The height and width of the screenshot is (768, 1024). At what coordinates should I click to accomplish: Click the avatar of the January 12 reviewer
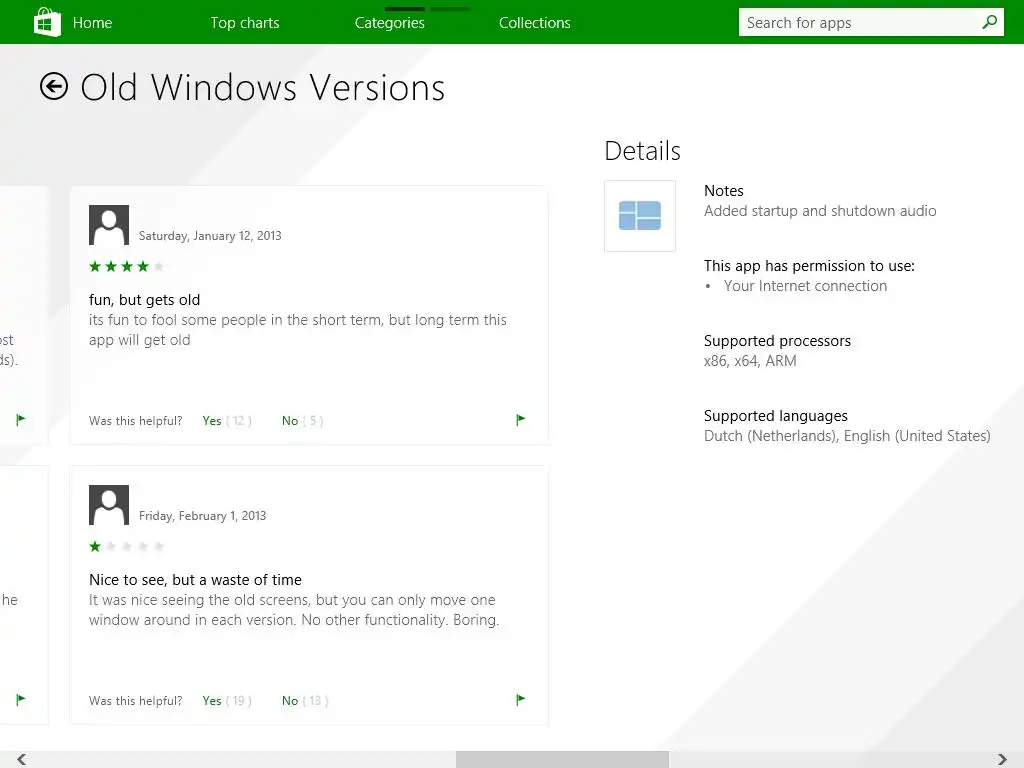109,225
